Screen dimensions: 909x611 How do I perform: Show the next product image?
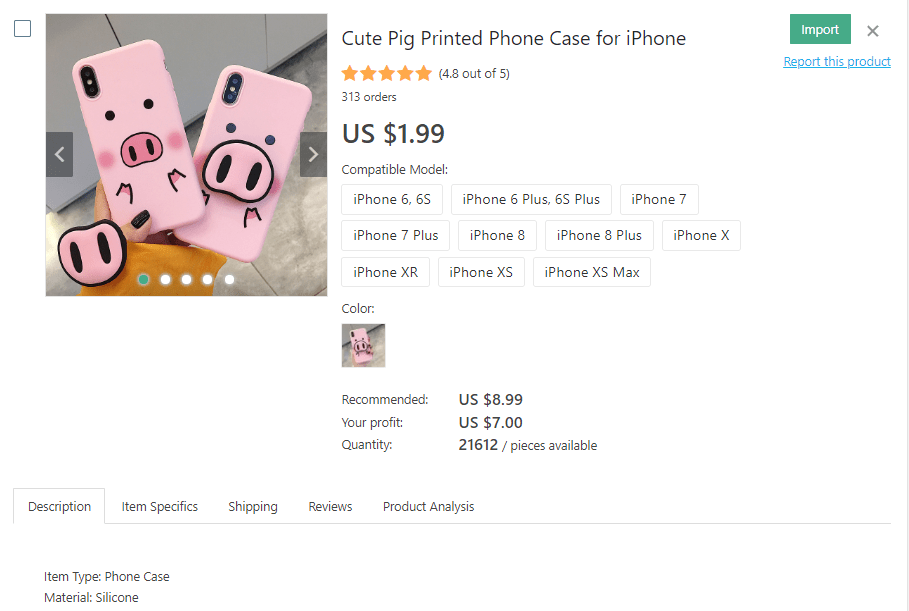click(313, 154)
